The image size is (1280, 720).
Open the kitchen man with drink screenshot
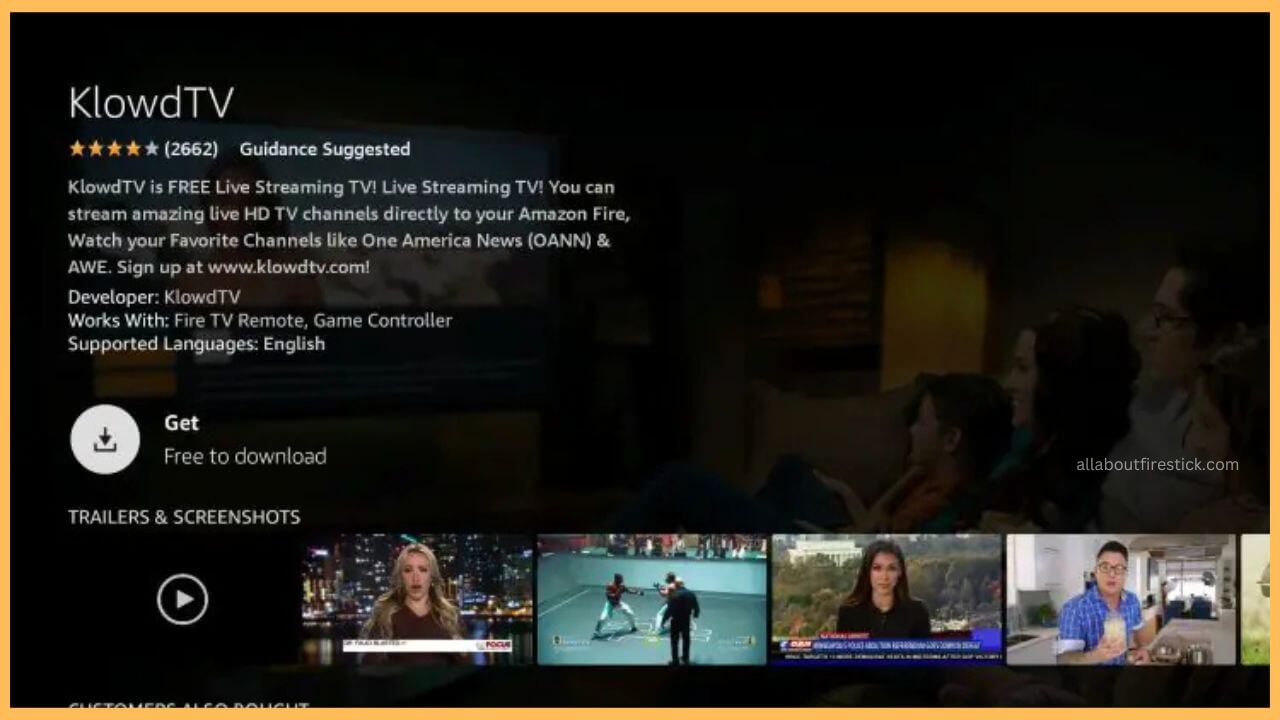point(1121,599)
